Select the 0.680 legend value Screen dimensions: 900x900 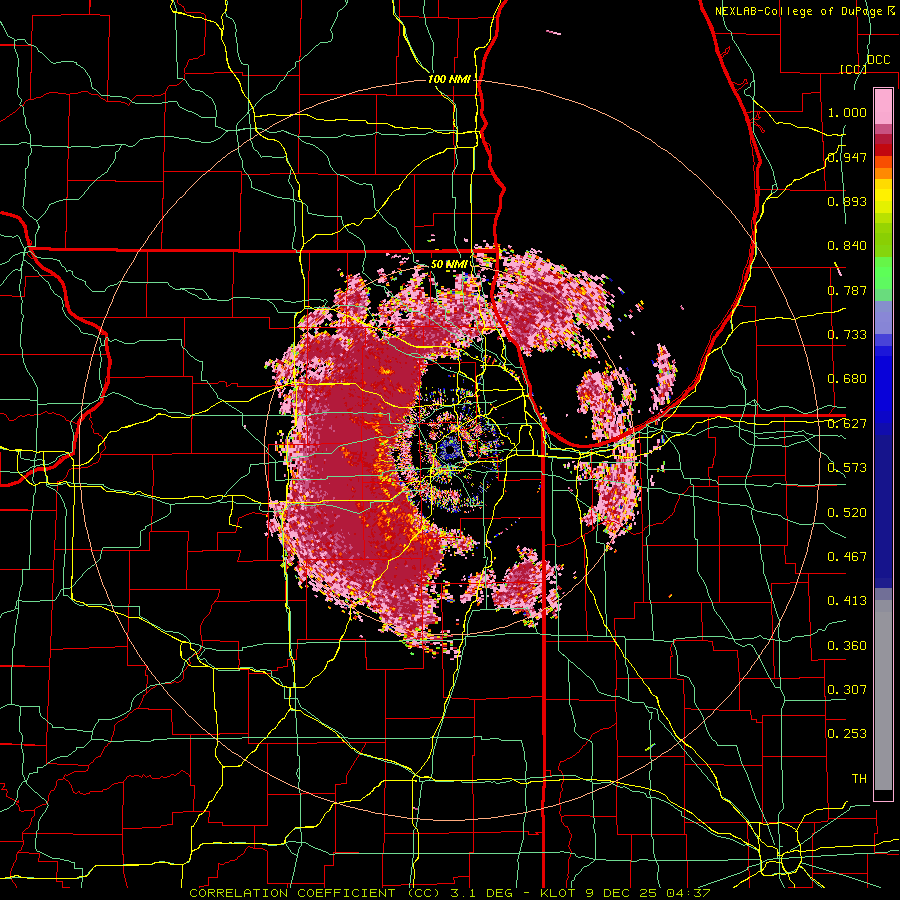[847, 379]
